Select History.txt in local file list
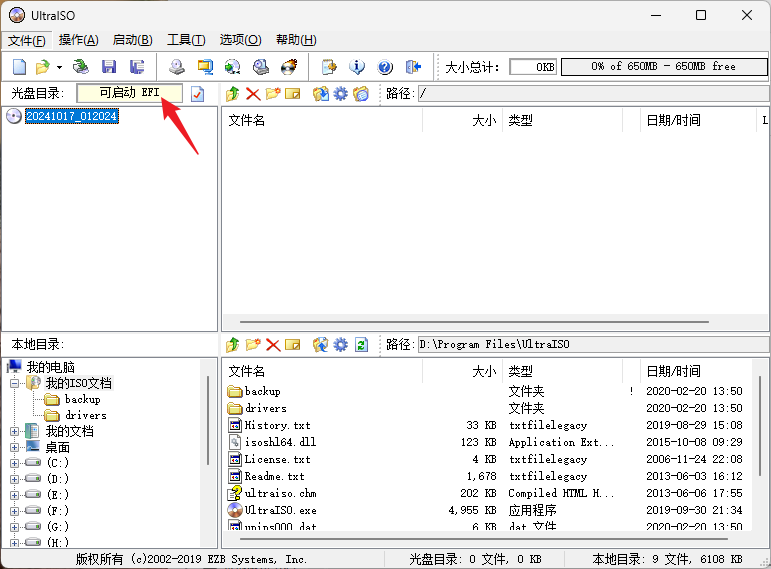The width and height of the screenshot is (771, 569). click(x=277, y=425)
